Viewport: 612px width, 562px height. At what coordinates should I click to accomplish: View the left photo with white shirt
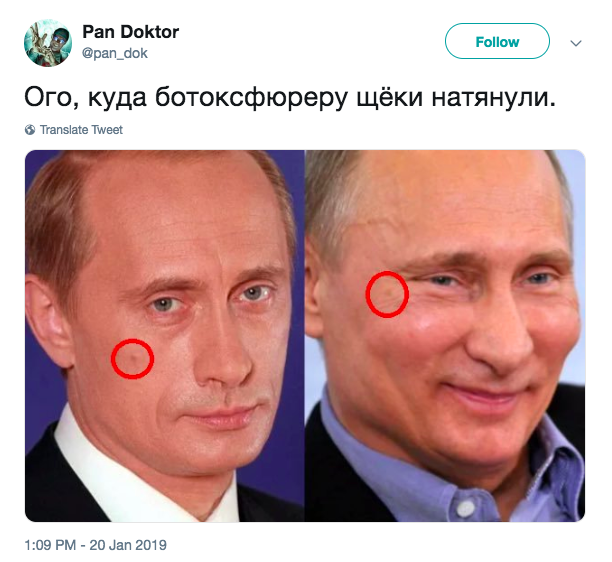164,336
